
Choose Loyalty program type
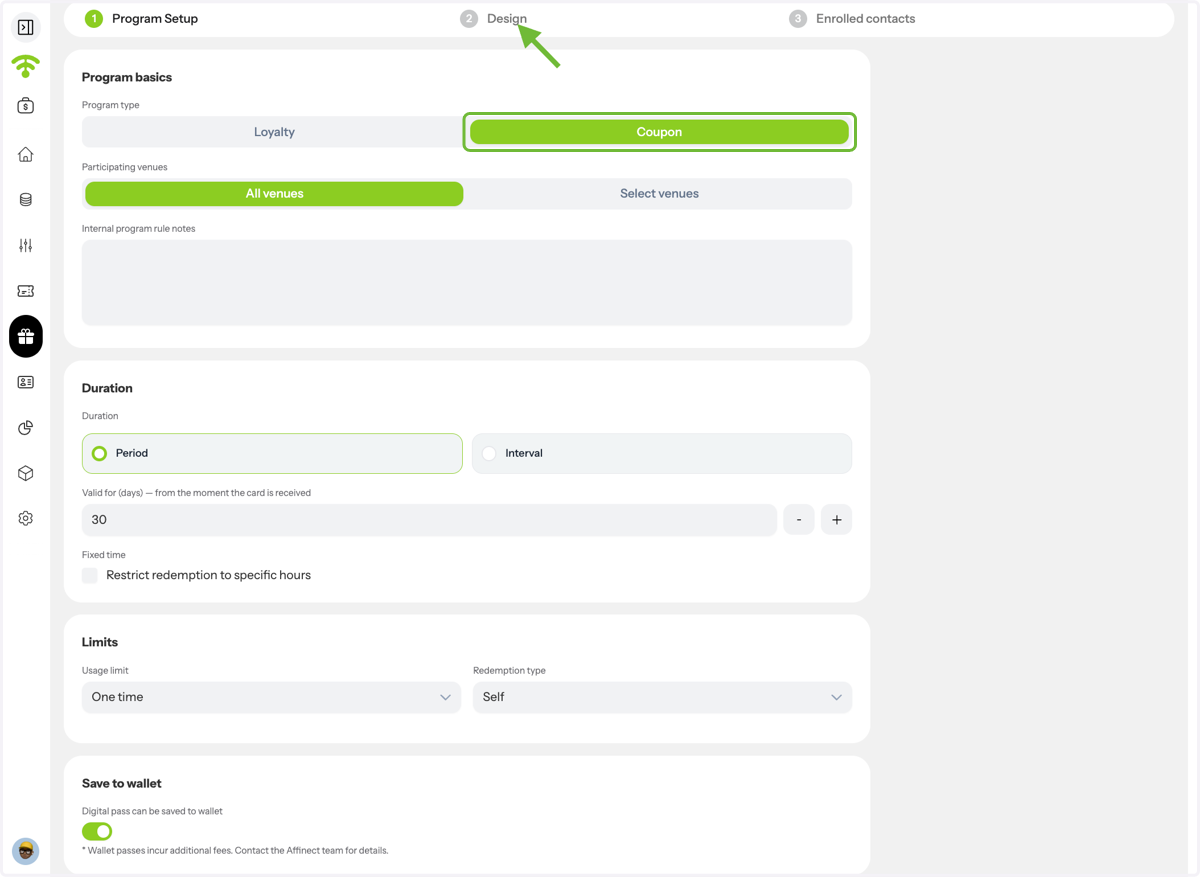[x=274, y=132]
